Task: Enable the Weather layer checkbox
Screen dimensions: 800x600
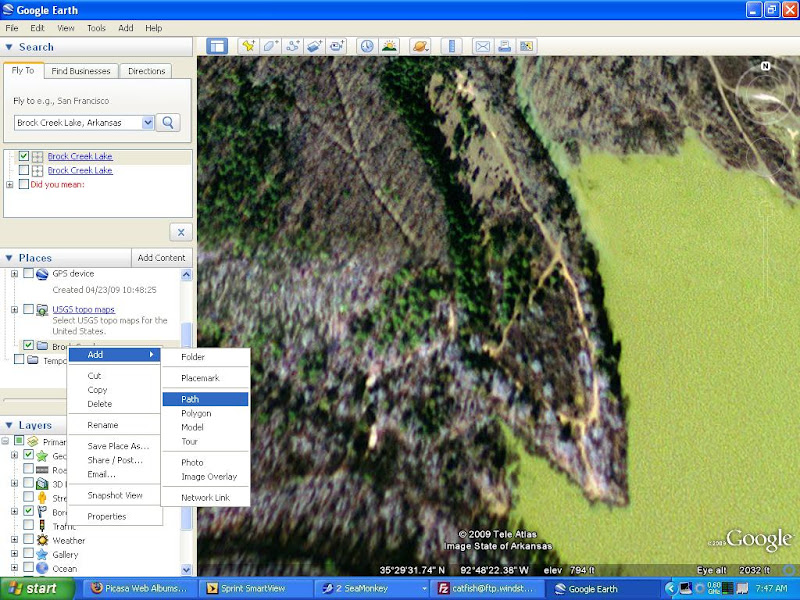Action: pos(28,540)
